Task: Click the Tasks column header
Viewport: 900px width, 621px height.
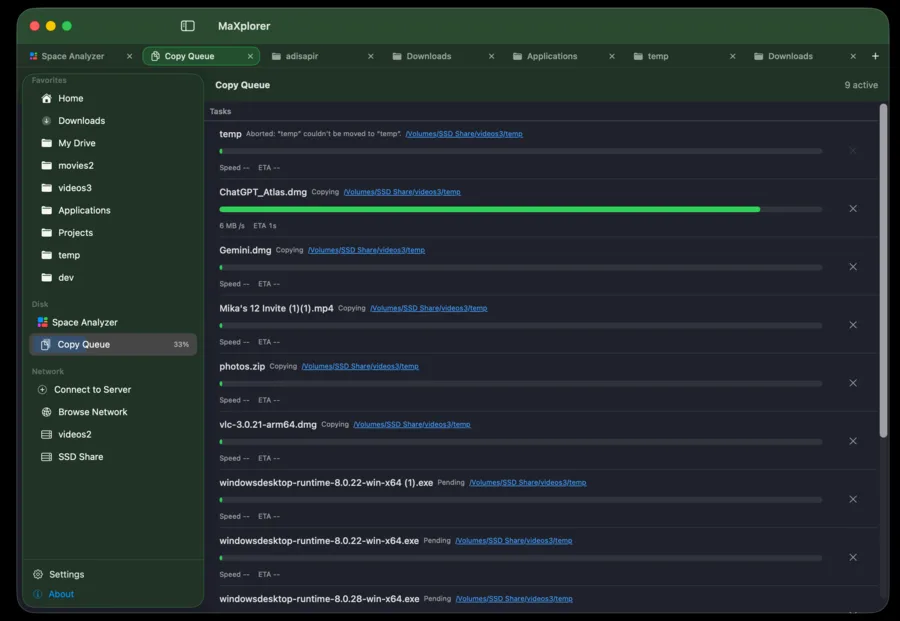Action: pos(220,111)
